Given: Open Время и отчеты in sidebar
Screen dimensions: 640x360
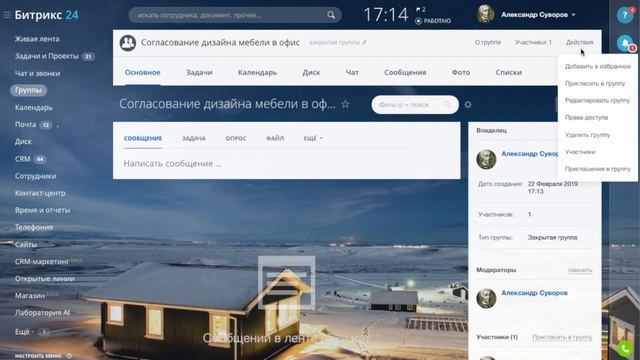Looking at the screenshot, I should click(42, 210).
